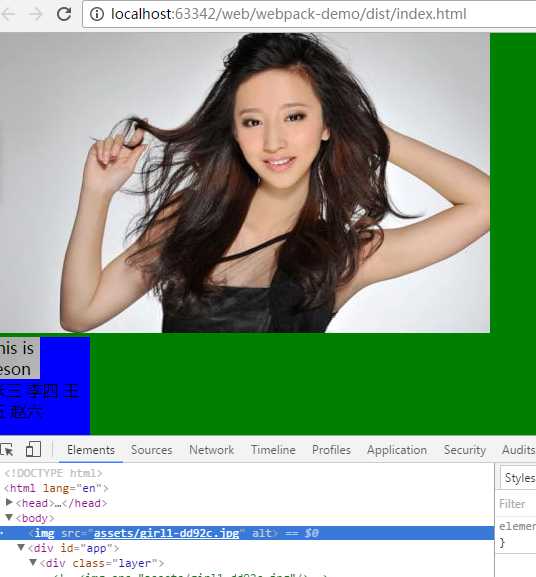The height and width of the screenshot is (577, 536).
Task: Switch to the Timeline tab
Action: [273, 450]
